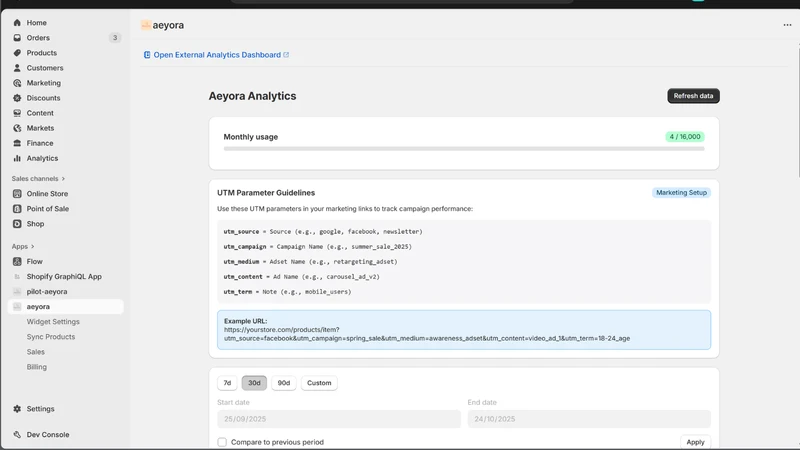800x450 pixels.
Task: Click the Shopify GraphiQL App icon
Action: (x=17, y=277)
